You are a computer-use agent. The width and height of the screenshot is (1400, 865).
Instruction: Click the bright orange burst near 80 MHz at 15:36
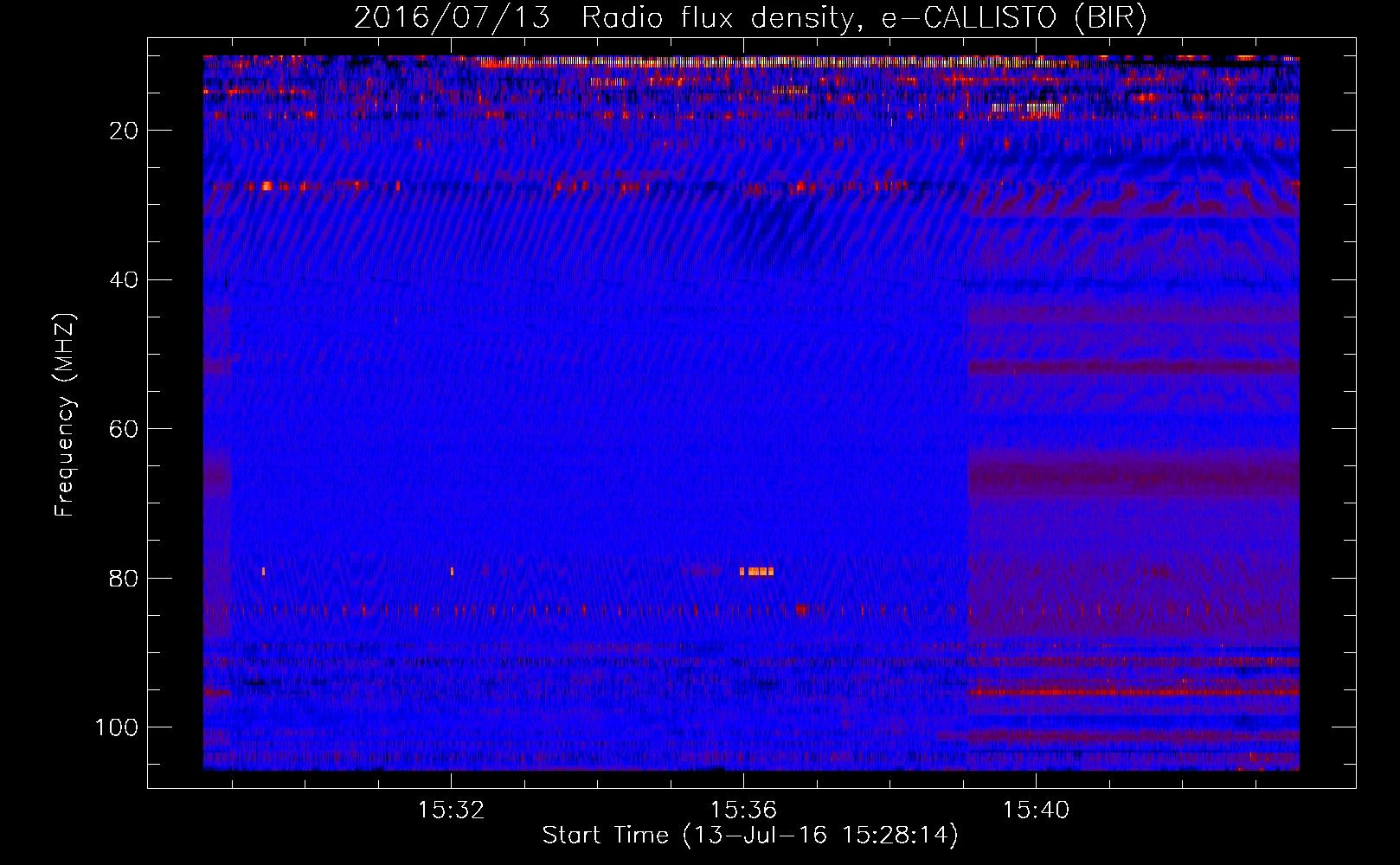757,571
